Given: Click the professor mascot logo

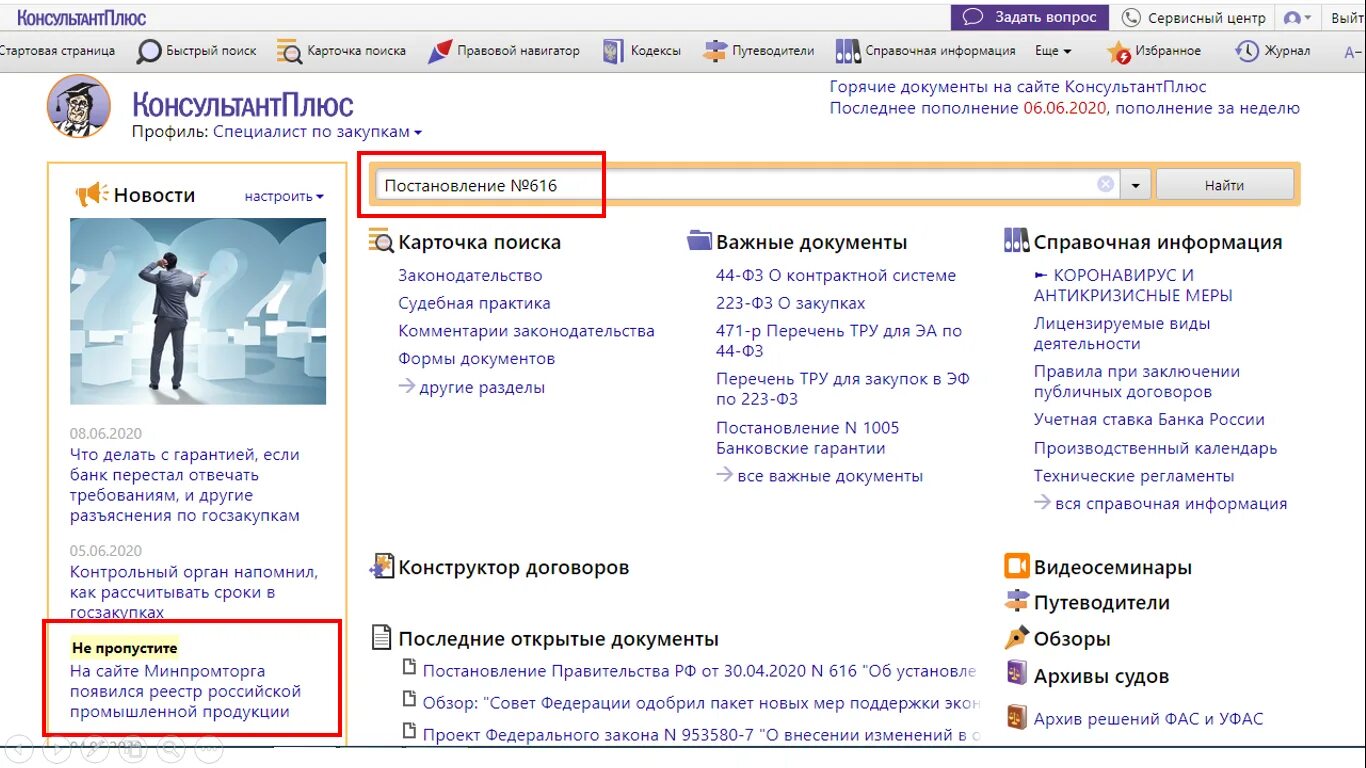Looking at the screenshot, I should click(x=79, y=106).
